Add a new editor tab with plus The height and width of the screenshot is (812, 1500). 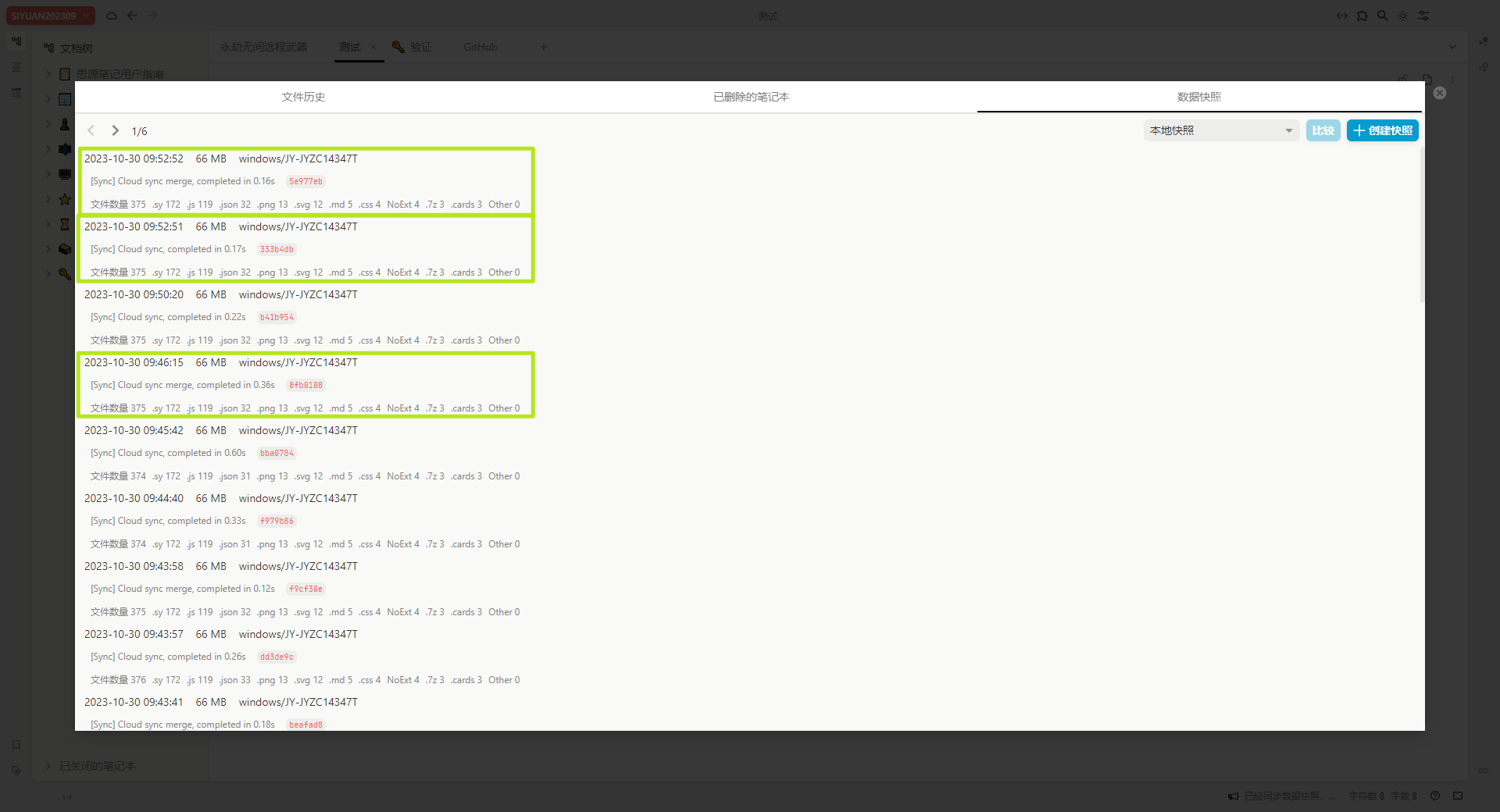[544, 47]
